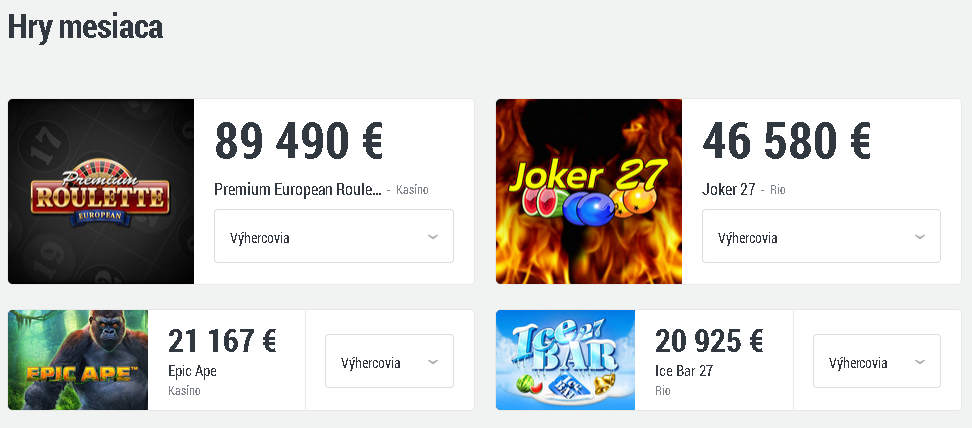Click chevron arrow in Premium Roulette winners box
972x428 pixels.
click(x=433, y=237)
